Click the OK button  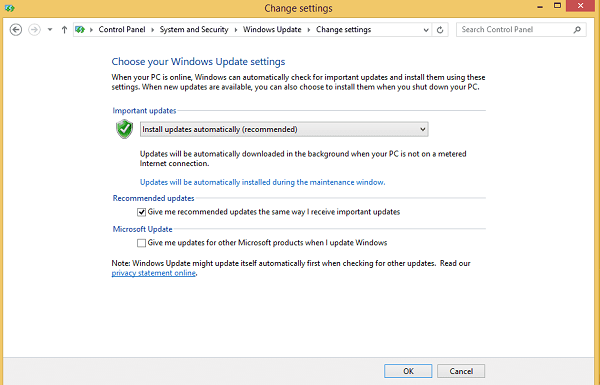(408, 371)
